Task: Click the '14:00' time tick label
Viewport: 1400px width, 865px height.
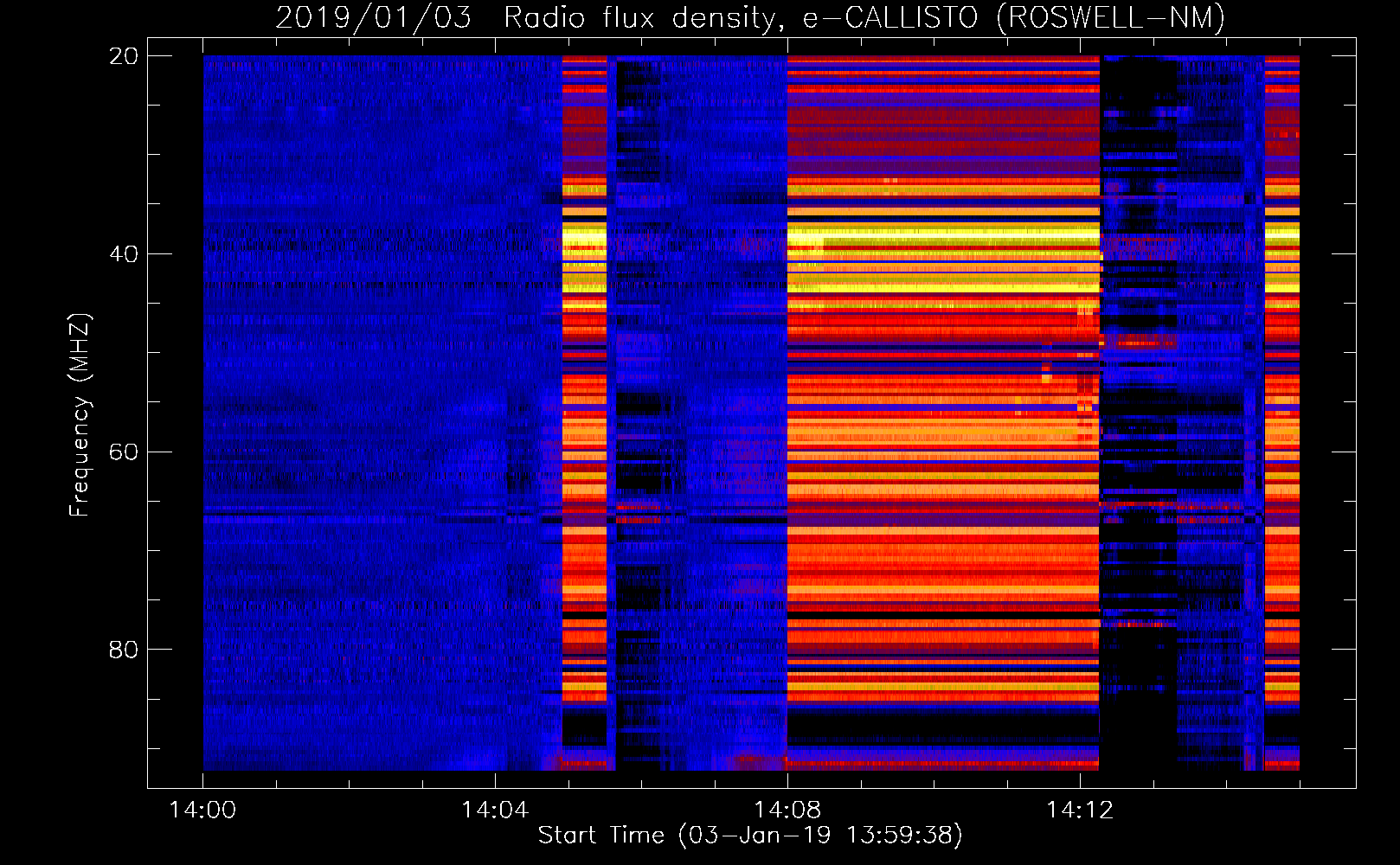Action: coord(202,811)
